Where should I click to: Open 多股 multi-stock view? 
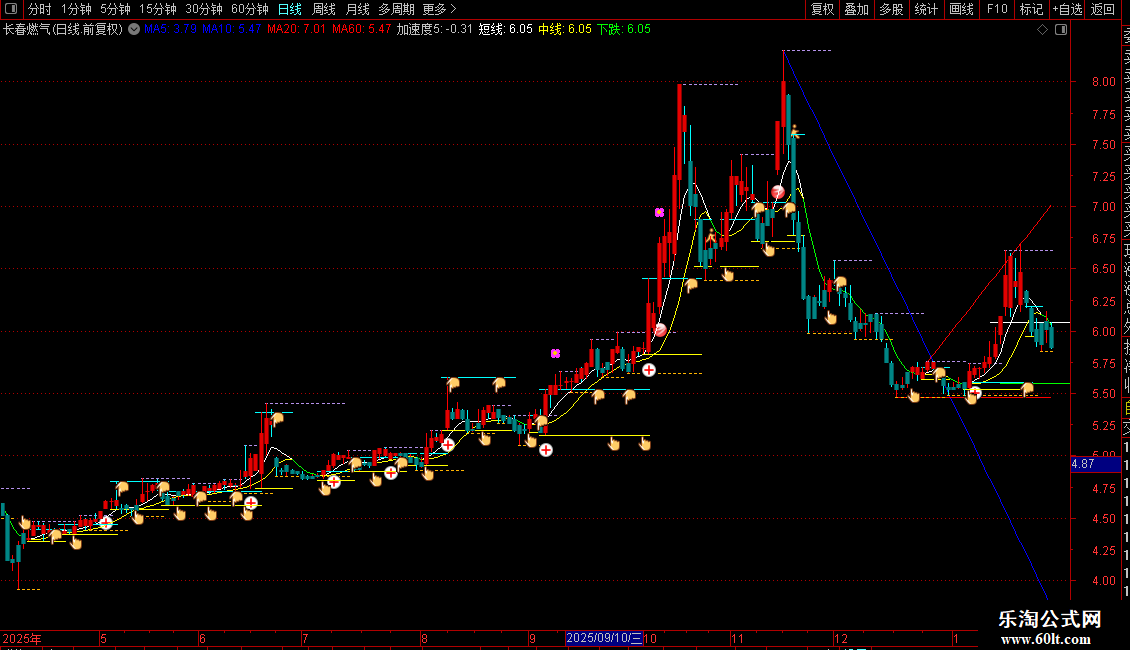(x=891, y=9)
